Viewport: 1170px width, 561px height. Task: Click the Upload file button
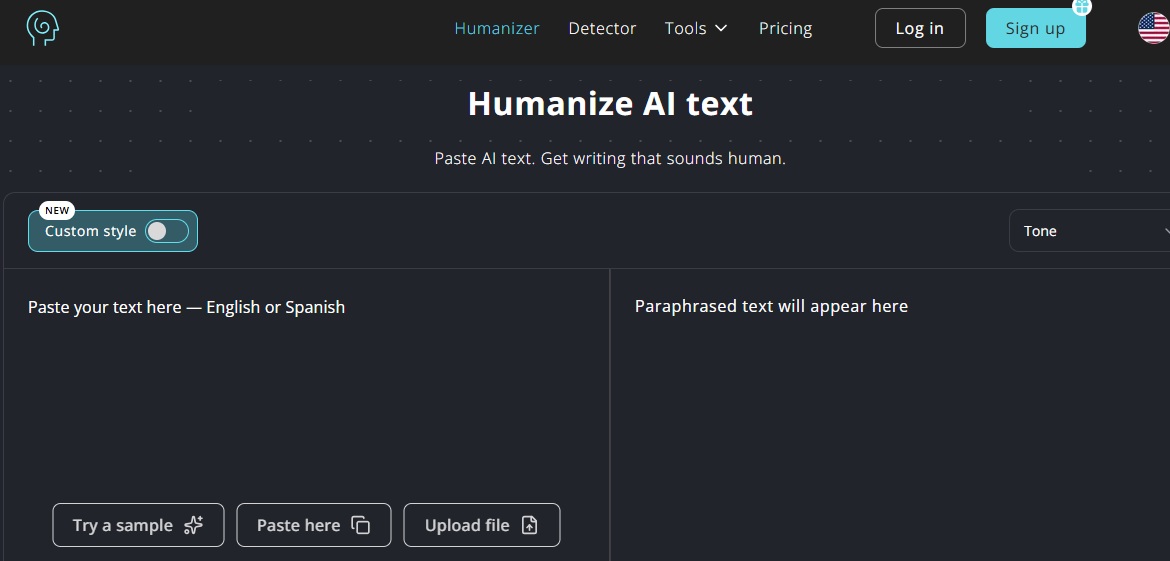click(482, 525)
